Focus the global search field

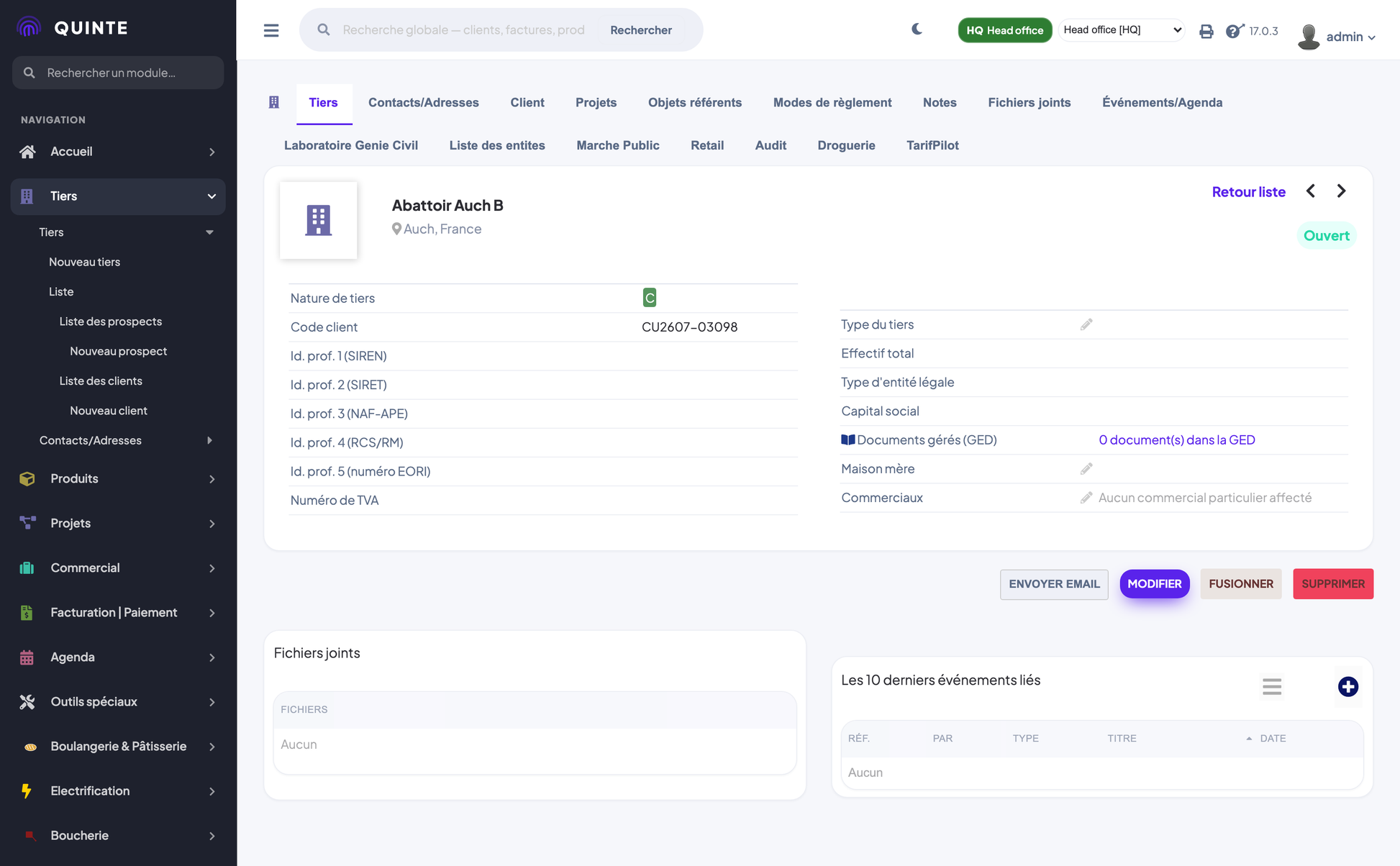click(464, 29)
